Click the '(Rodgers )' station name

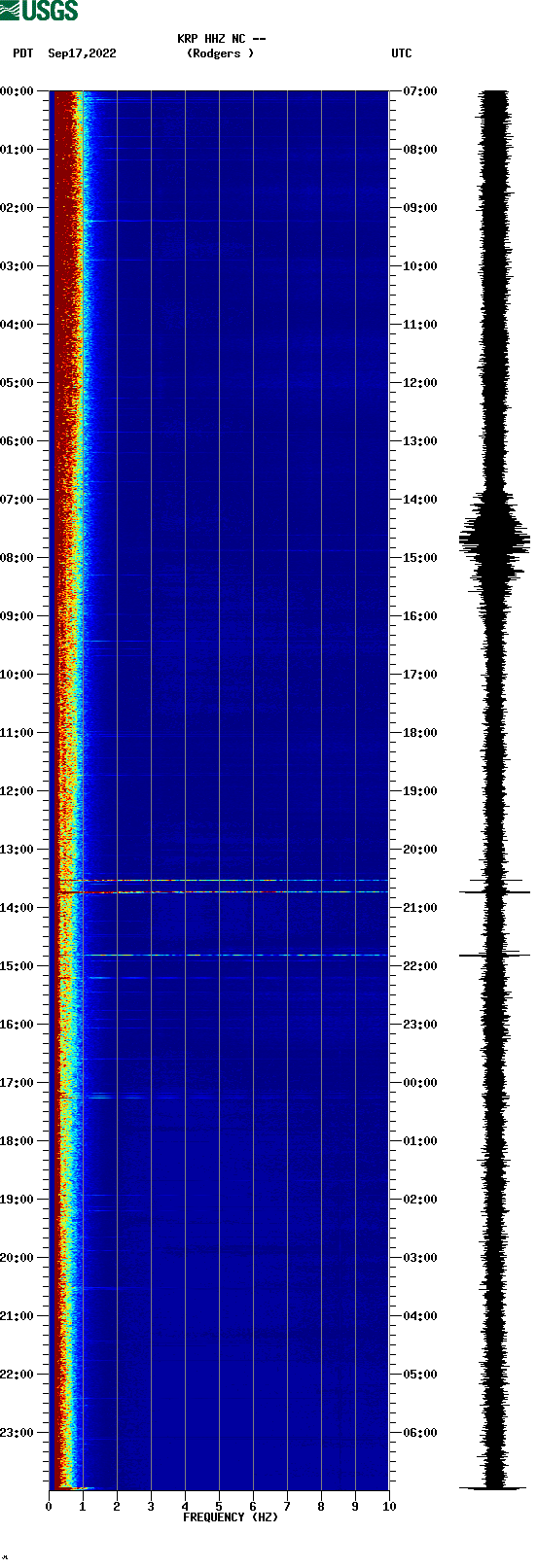coord(221,53)
